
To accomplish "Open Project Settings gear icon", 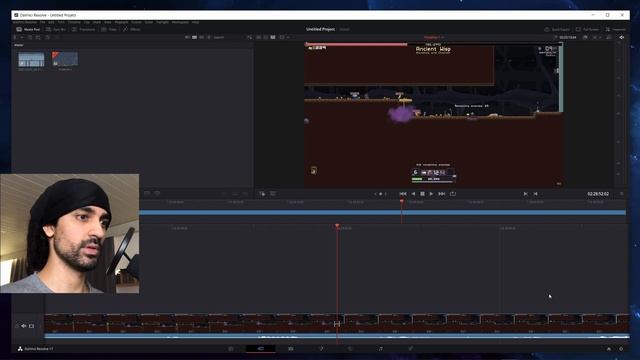I will coord(621,349).
